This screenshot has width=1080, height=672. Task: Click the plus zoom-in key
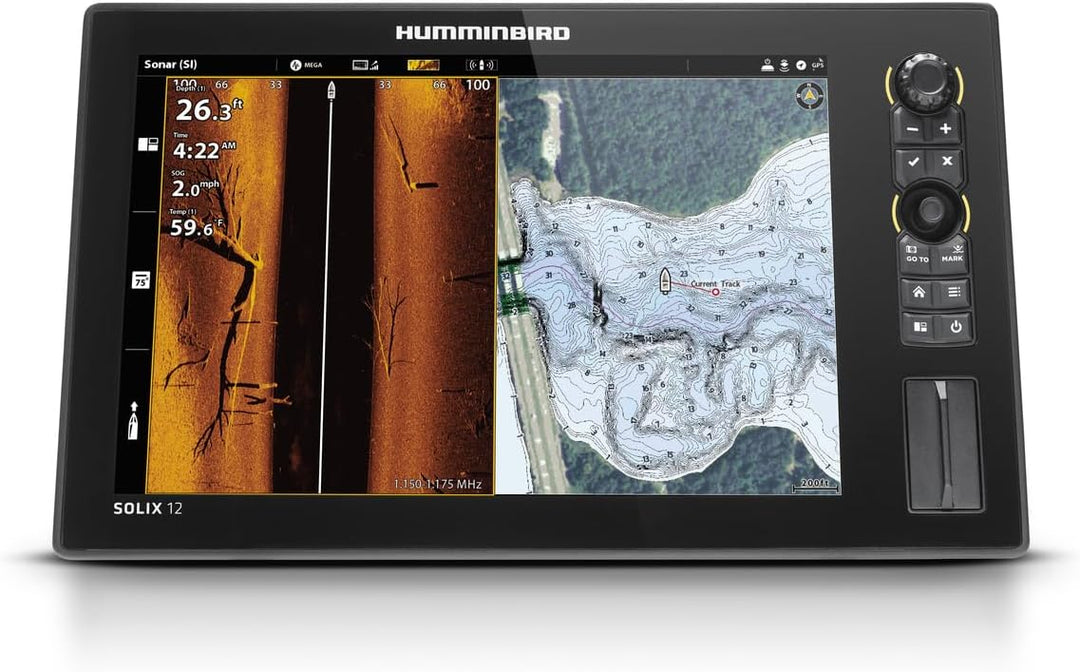tap(946, 129)
